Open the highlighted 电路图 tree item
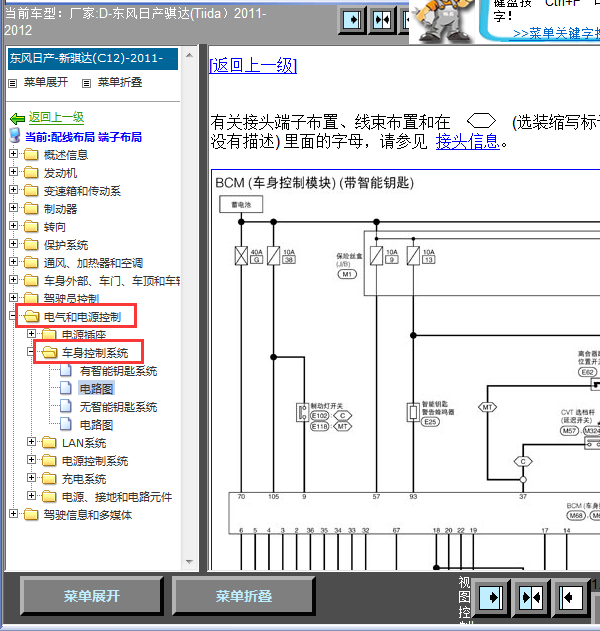Viewport: 600px width, 631px height. tap(96, 389)
